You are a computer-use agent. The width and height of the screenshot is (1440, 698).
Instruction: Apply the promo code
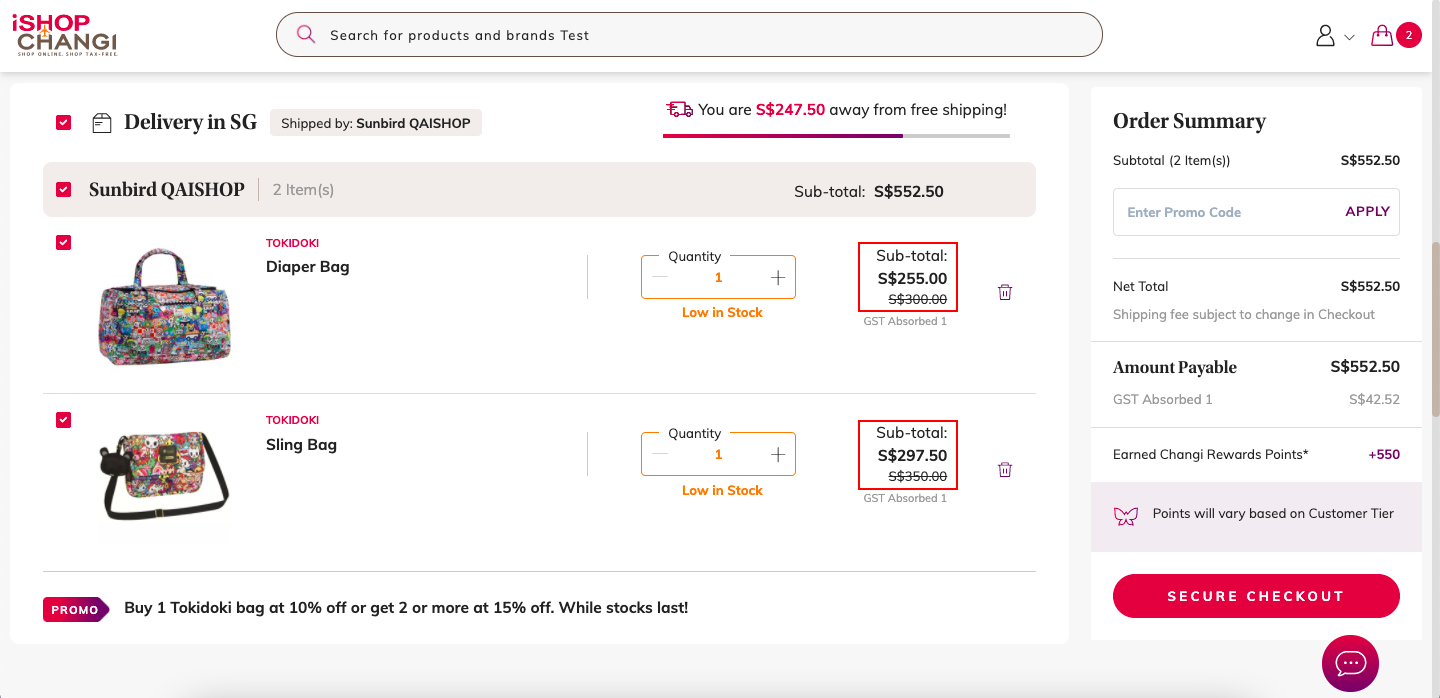1367,211
